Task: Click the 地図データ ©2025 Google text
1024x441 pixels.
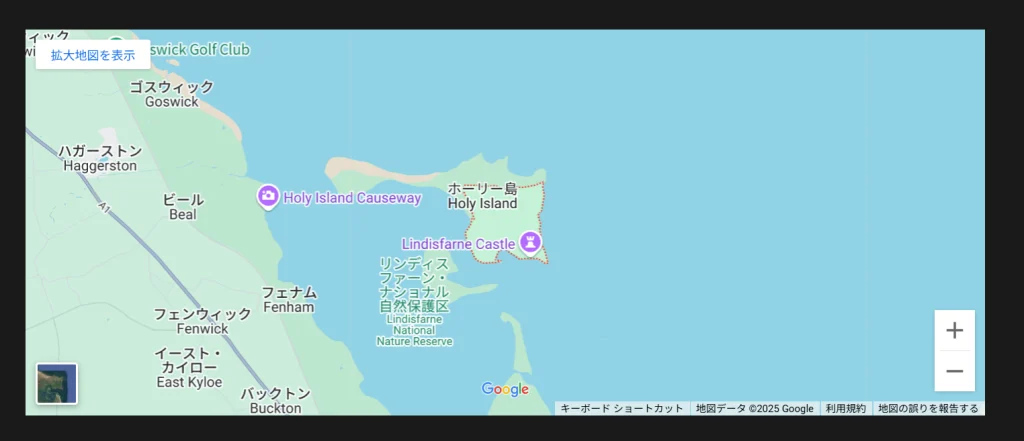Action: [x=754, y=408]
